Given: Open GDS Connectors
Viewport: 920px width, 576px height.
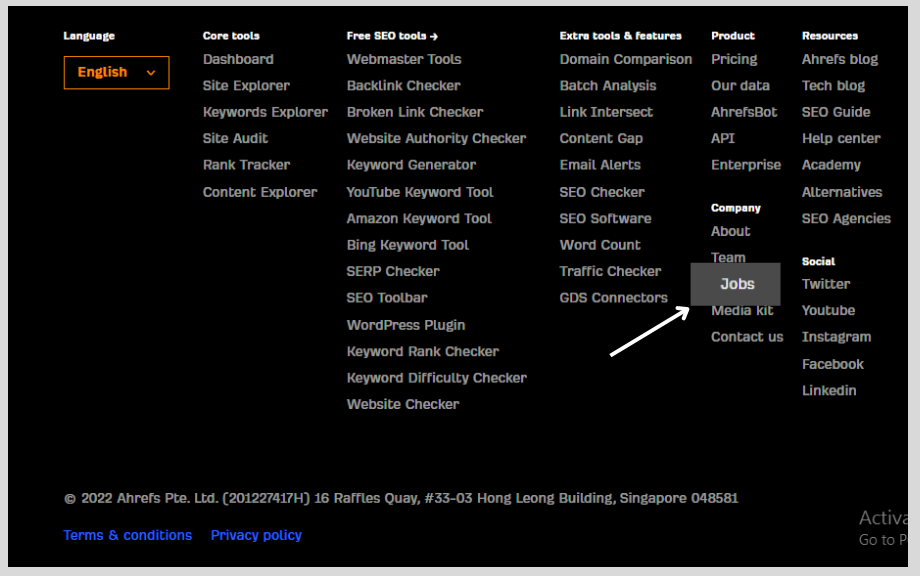Looking at the screenshot, I should 613,298.
